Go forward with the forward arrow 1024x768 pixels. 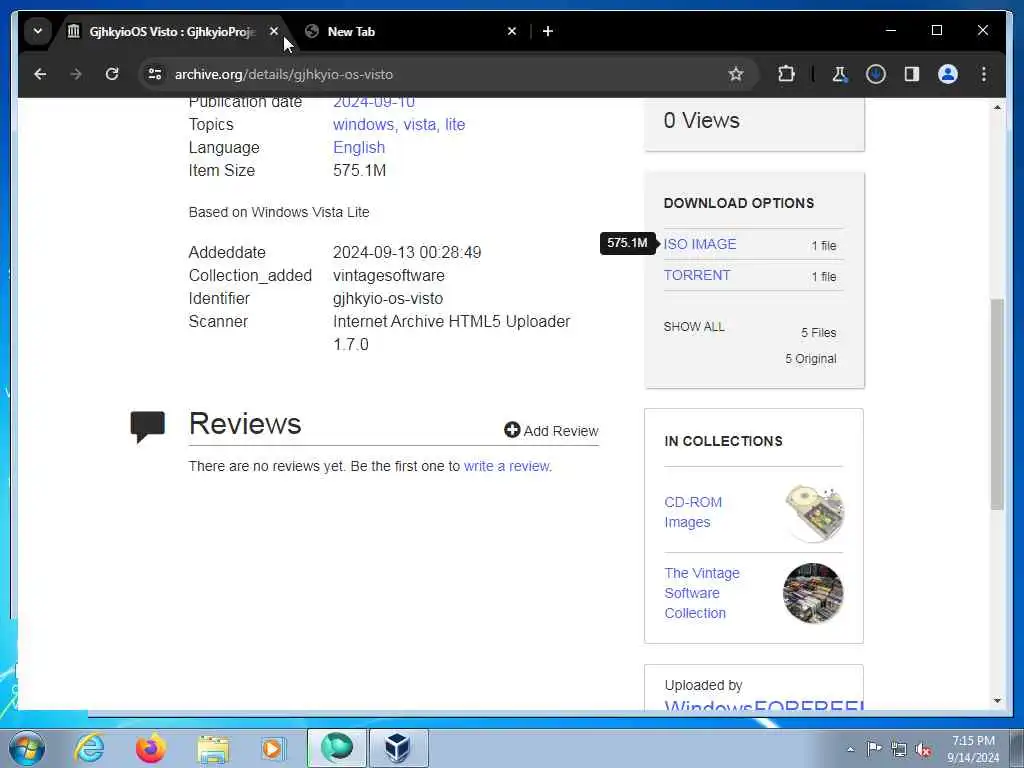click(x=76, y=74)
